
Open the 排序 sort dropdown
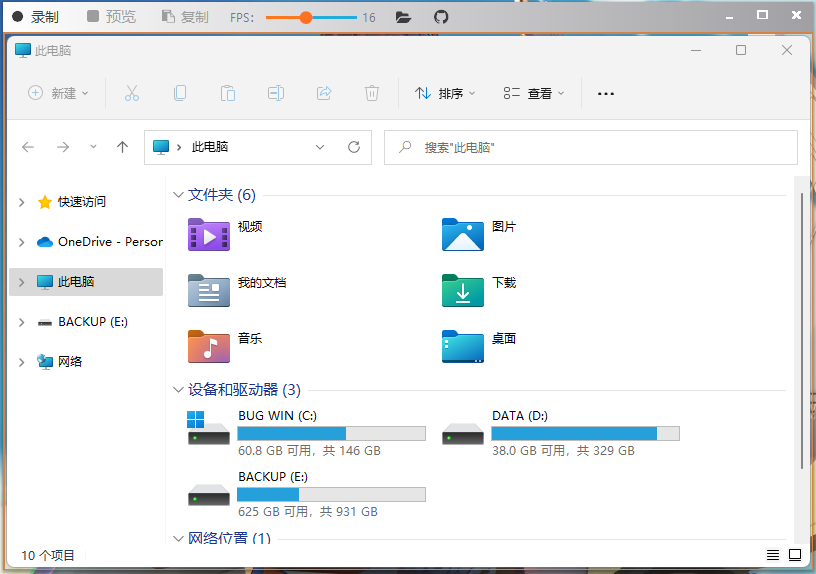445,93
